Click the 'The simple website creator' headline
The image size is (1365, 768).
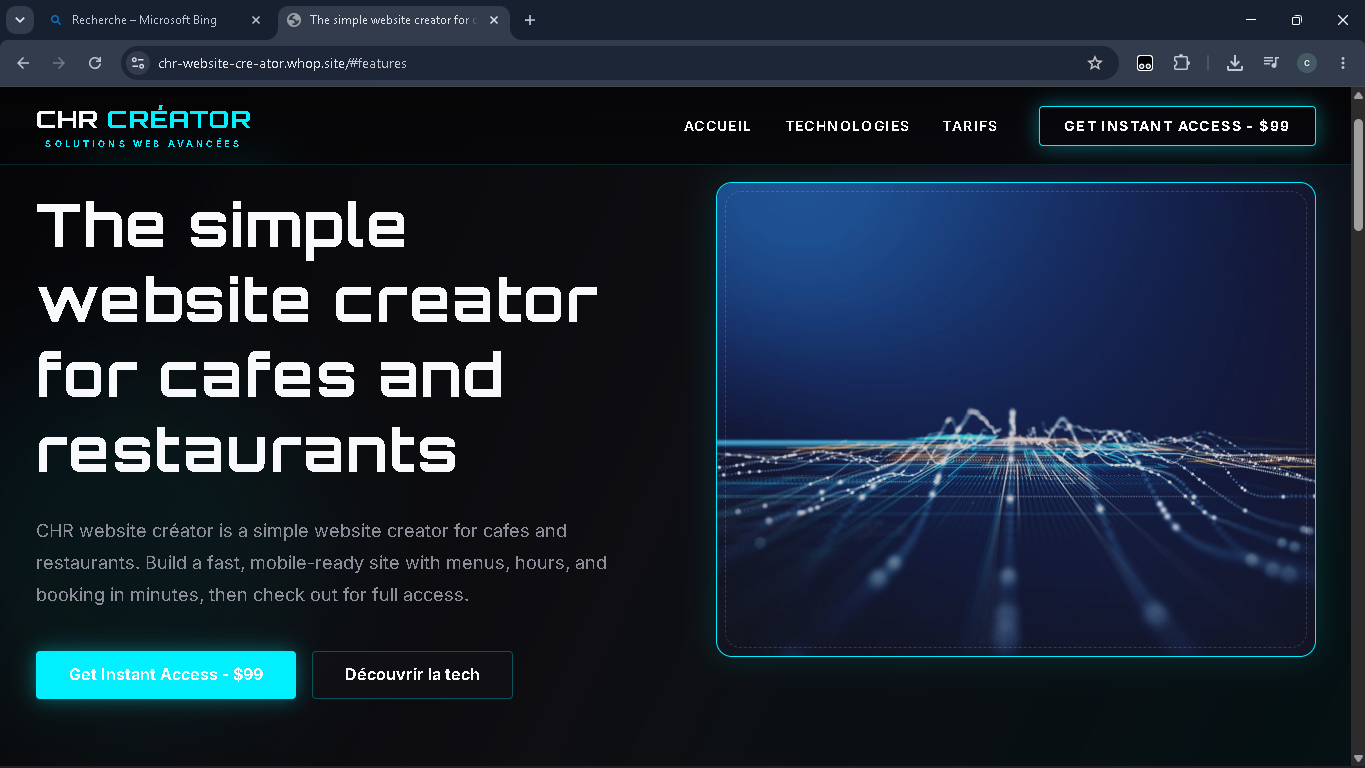click(317, 337)
